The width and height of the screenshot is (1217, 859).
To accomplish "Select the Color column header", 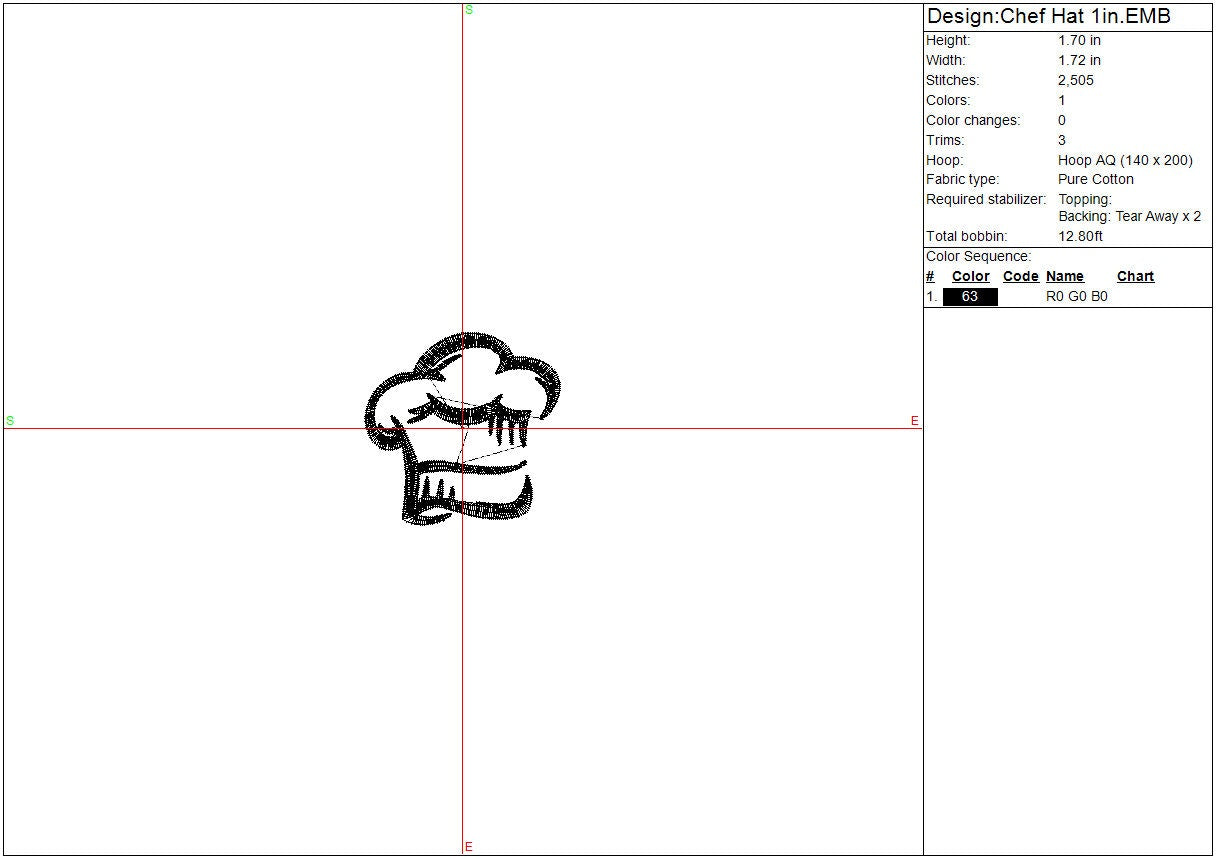I will [x=970, y=277].
